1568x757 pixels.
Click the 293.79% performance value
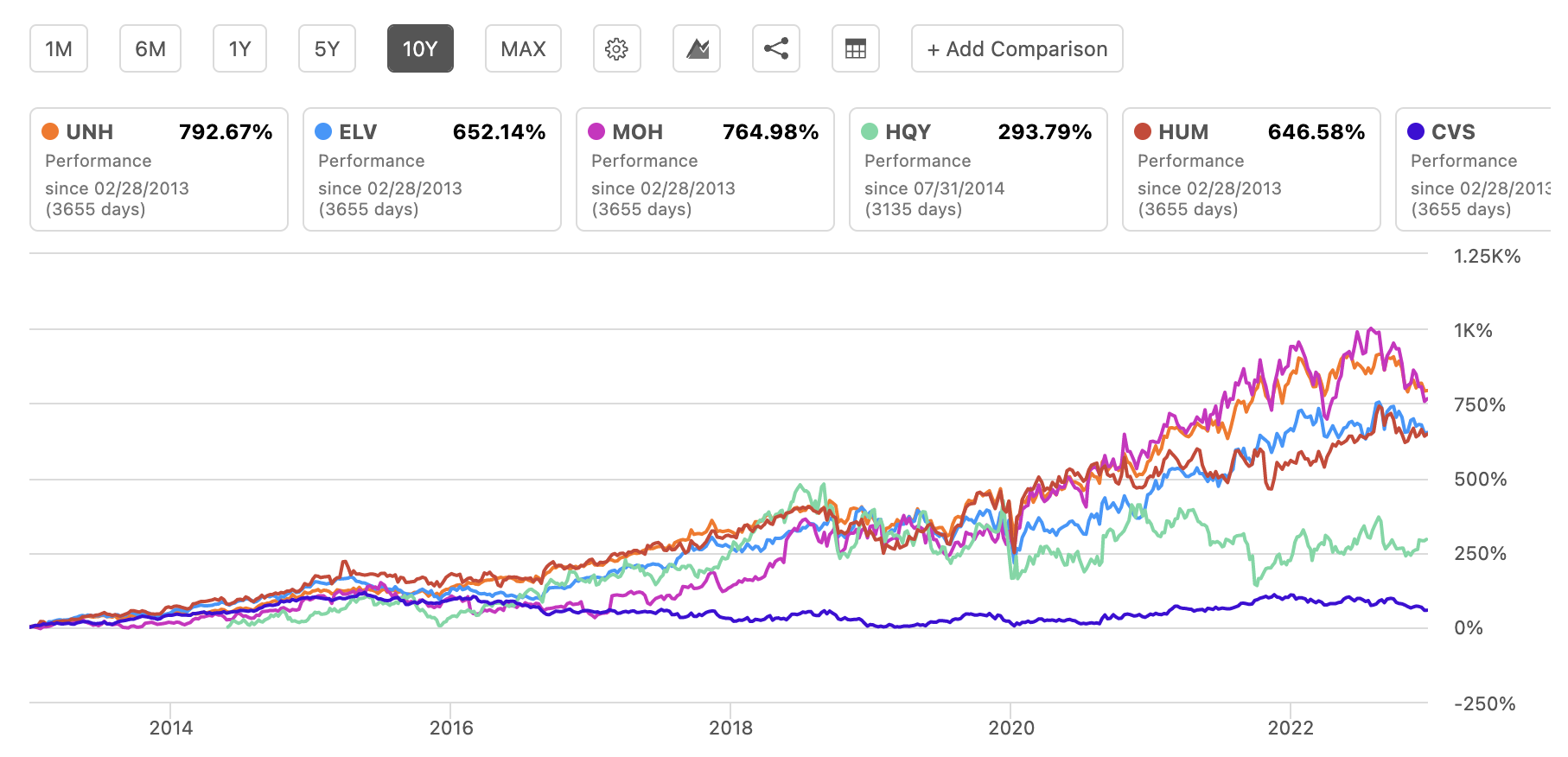(1045, 132)
